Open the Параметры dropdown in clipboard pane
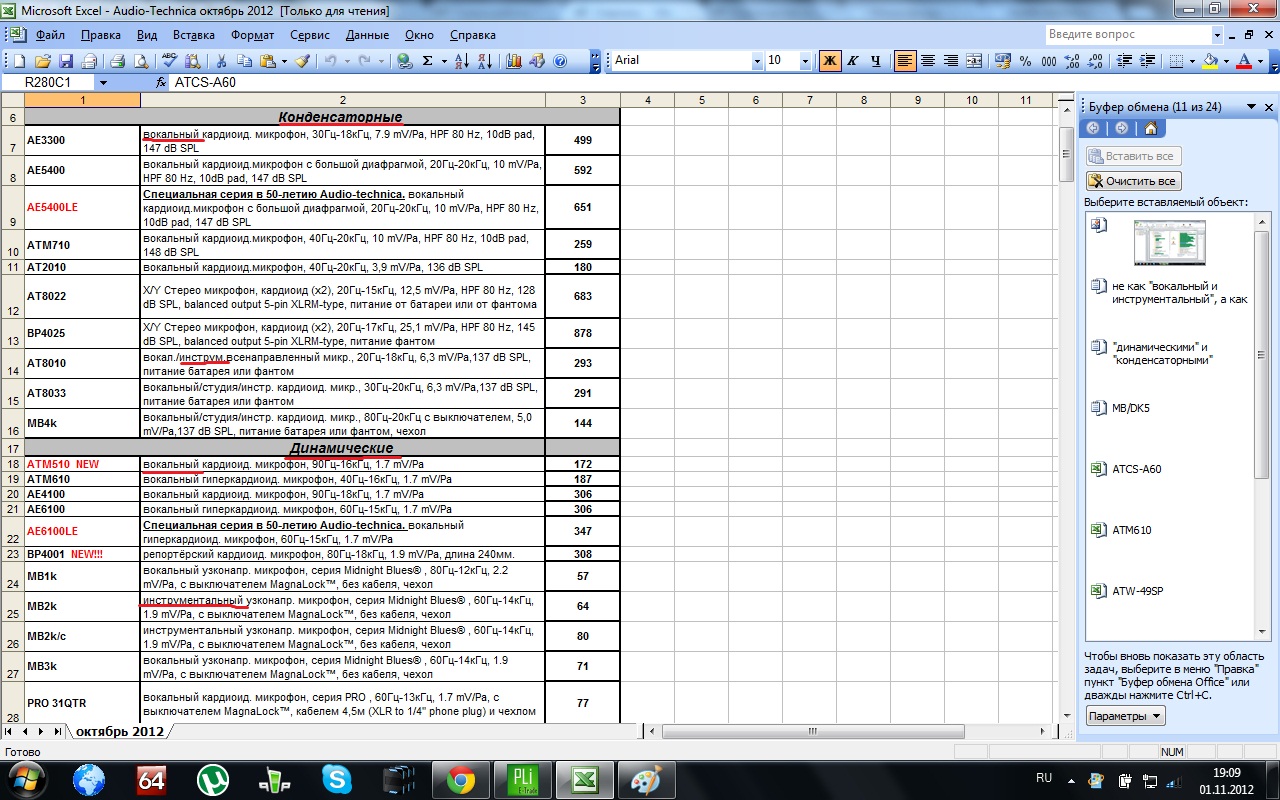 pos(1126,716)
